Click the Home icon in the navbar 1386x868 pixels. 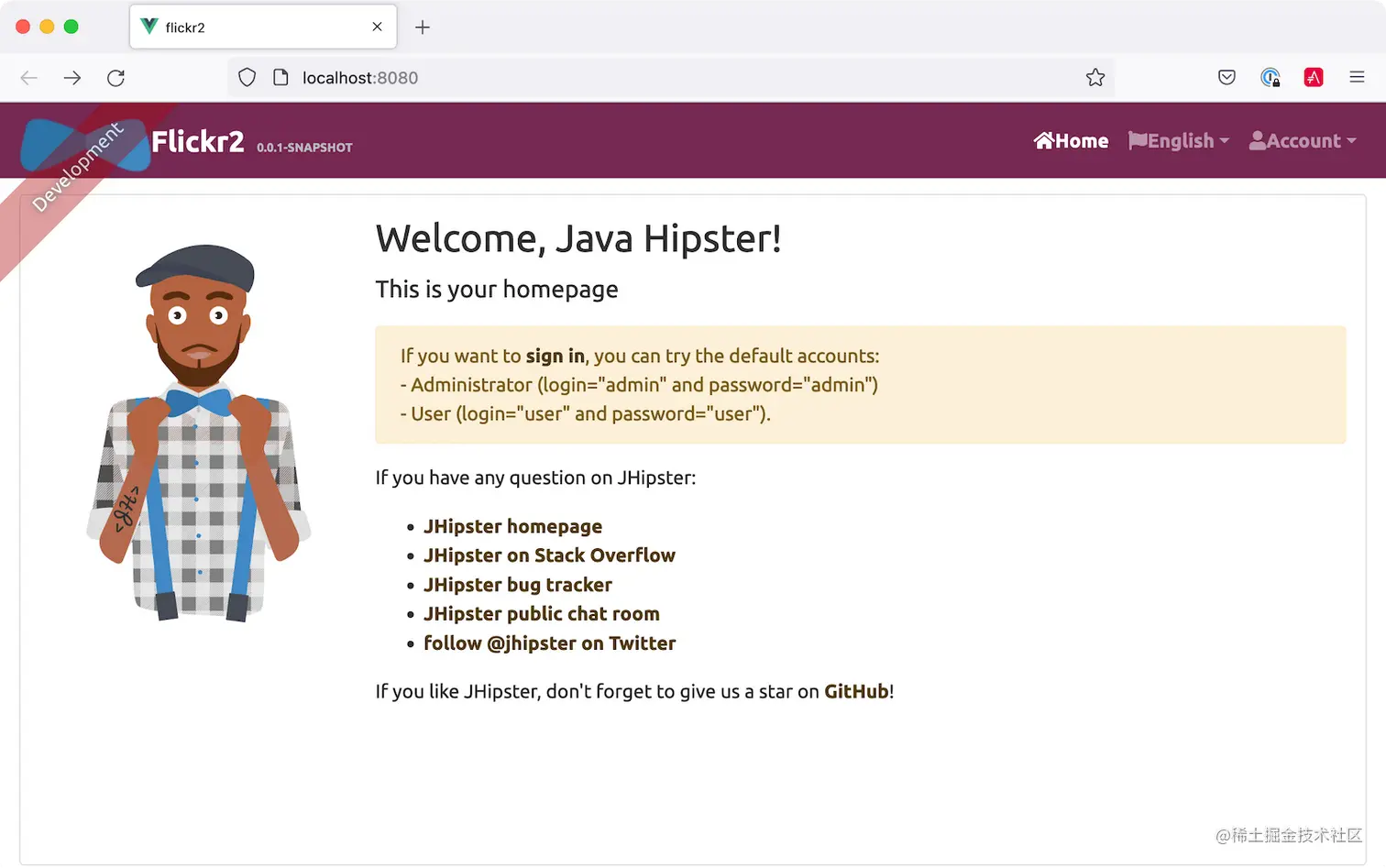point(1045,140)
